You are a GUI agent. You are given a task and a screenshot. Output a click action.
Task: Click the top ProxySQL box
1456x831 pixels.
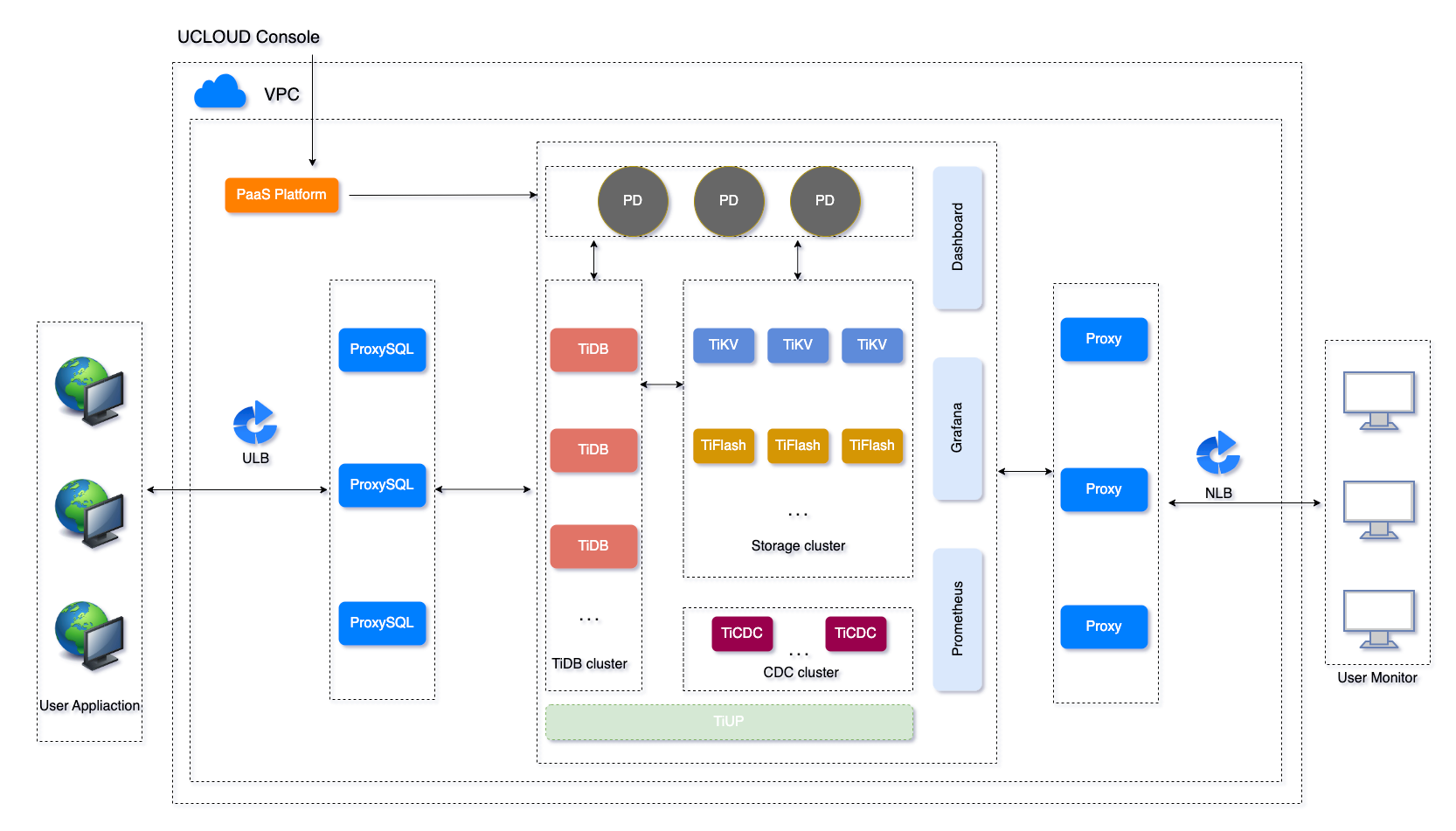382,350
